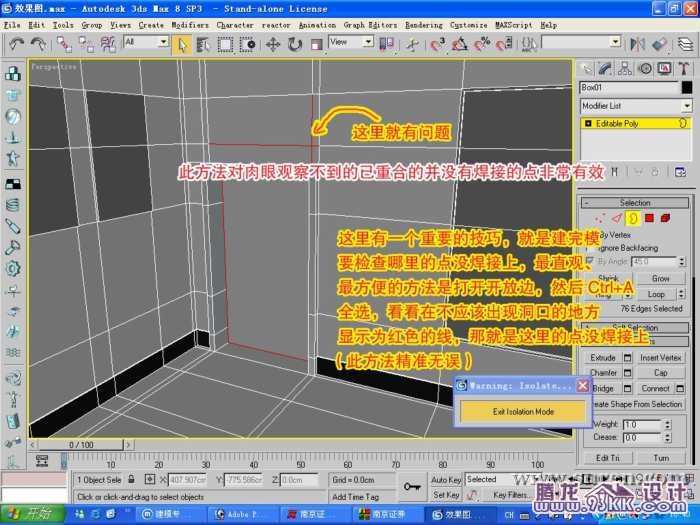
Task: Switch to the Hierarchy command panel tab
Action: [x=625, y=69]
